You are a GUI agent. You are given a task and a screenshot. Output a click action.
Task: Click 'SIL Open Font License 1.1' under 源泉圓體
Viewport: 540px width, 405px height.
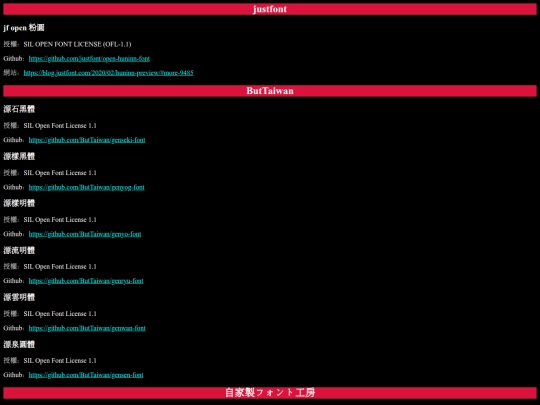(x=60, y=360)
